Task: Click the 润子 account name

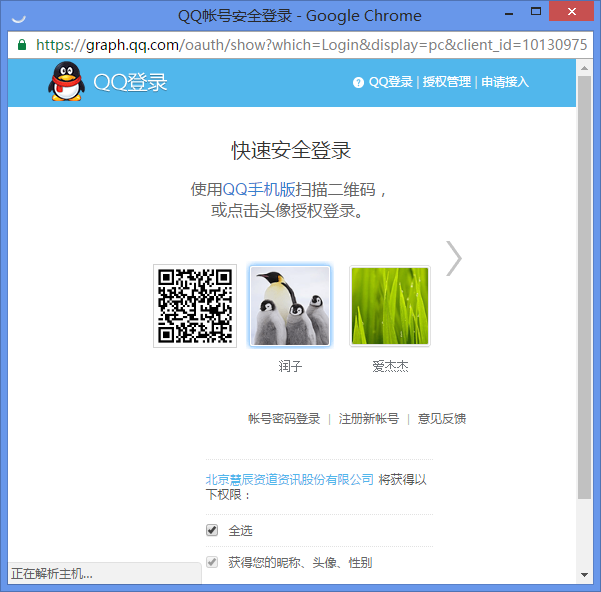Action: [x=290, y=366]
